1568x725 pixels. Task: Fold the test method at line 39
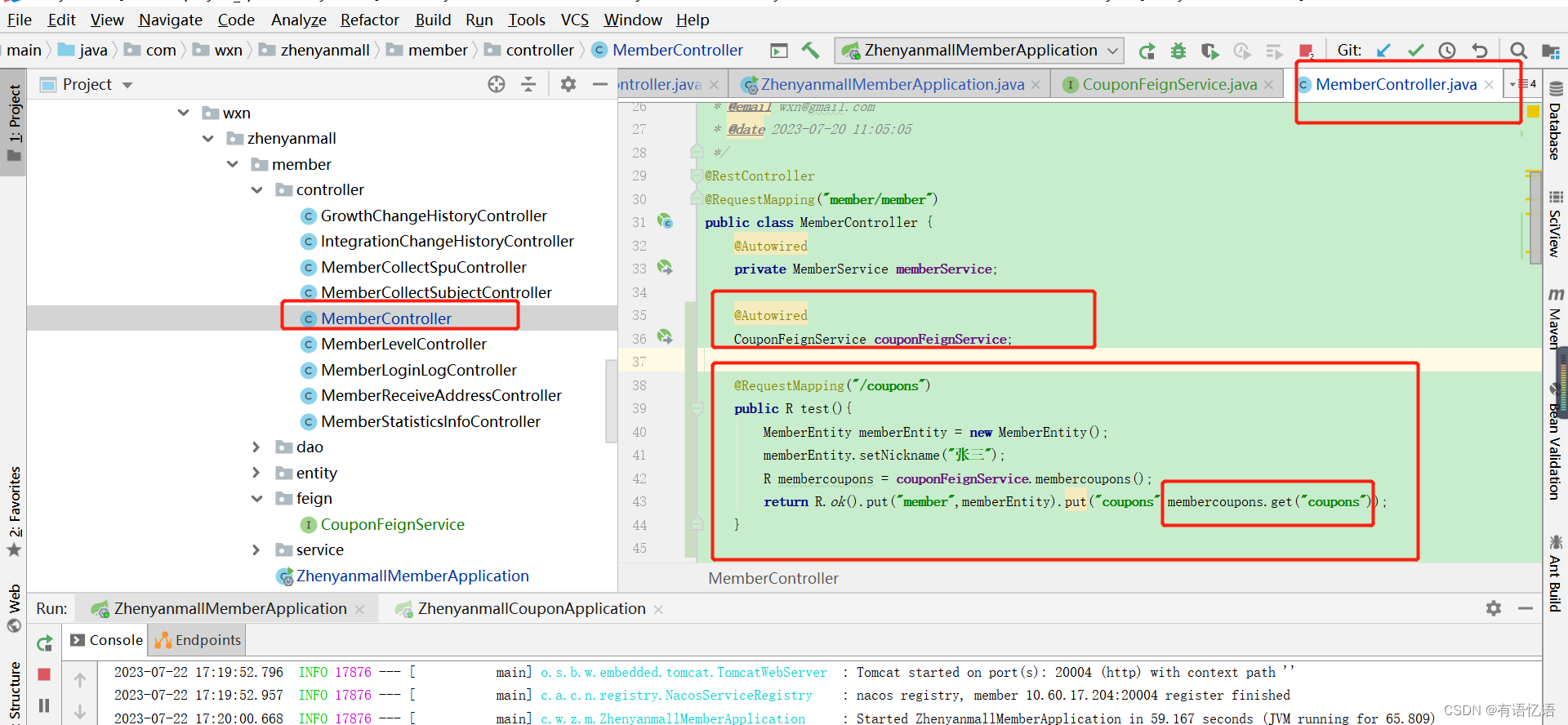click(x=697, y=407)
